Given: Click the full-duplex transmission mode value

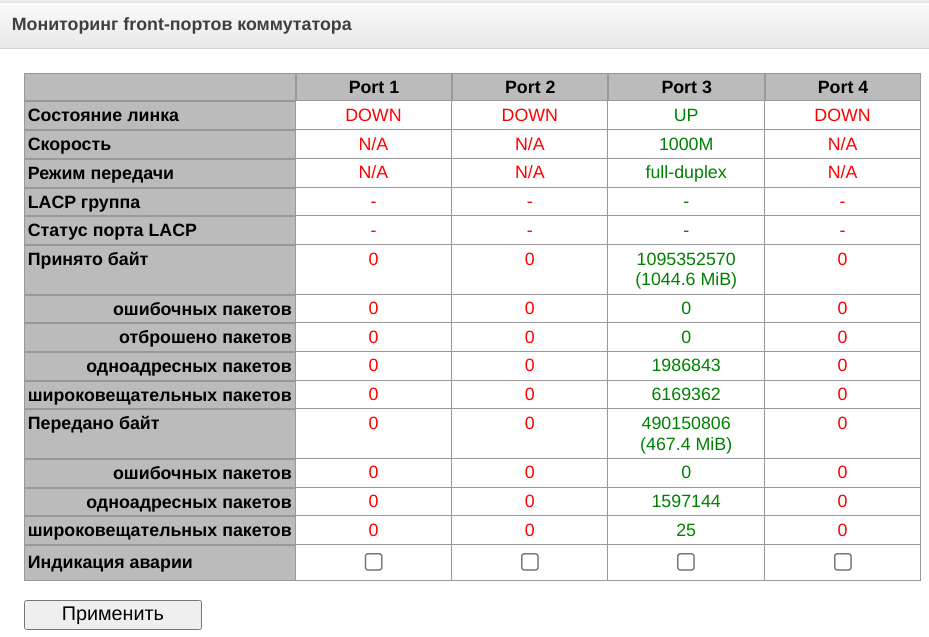Looking at the screenshot, I should pos(686,173).
